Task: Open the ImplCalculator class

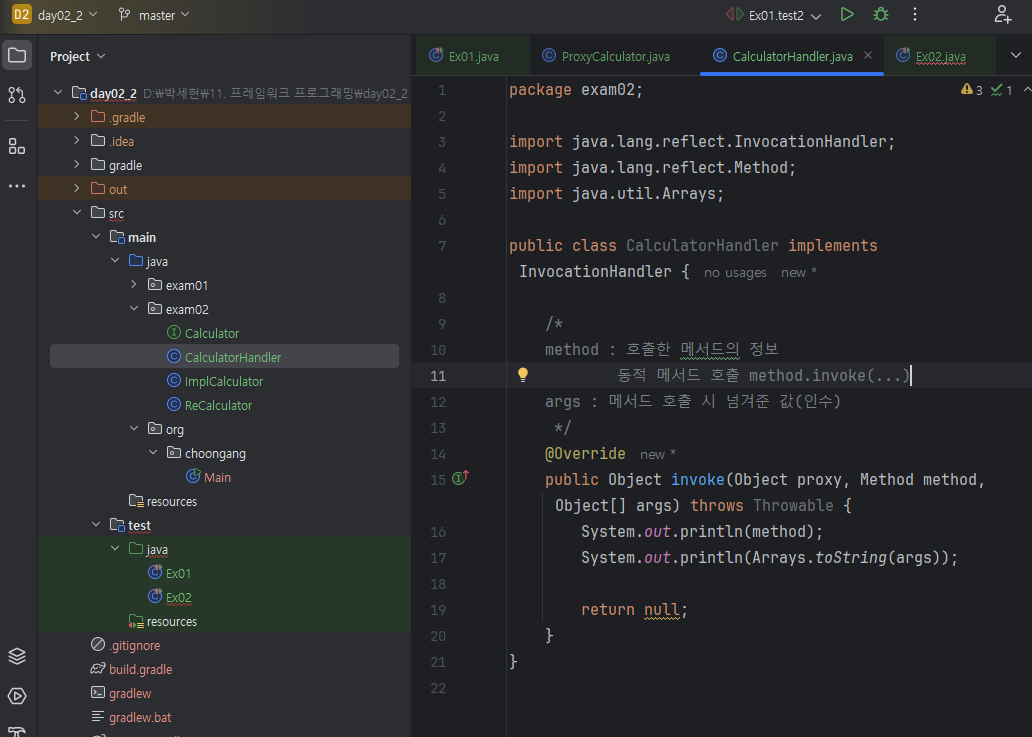Action: coord(215,382)
